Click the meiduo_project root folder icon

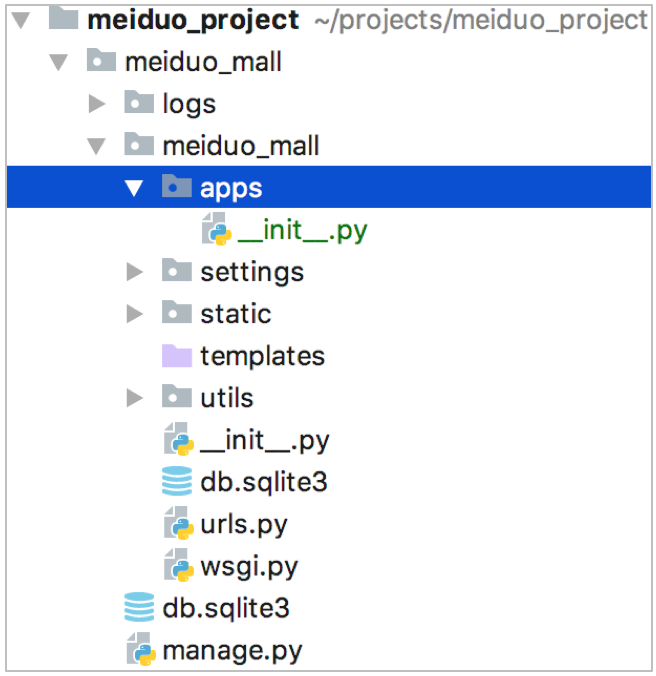point(63,19)
